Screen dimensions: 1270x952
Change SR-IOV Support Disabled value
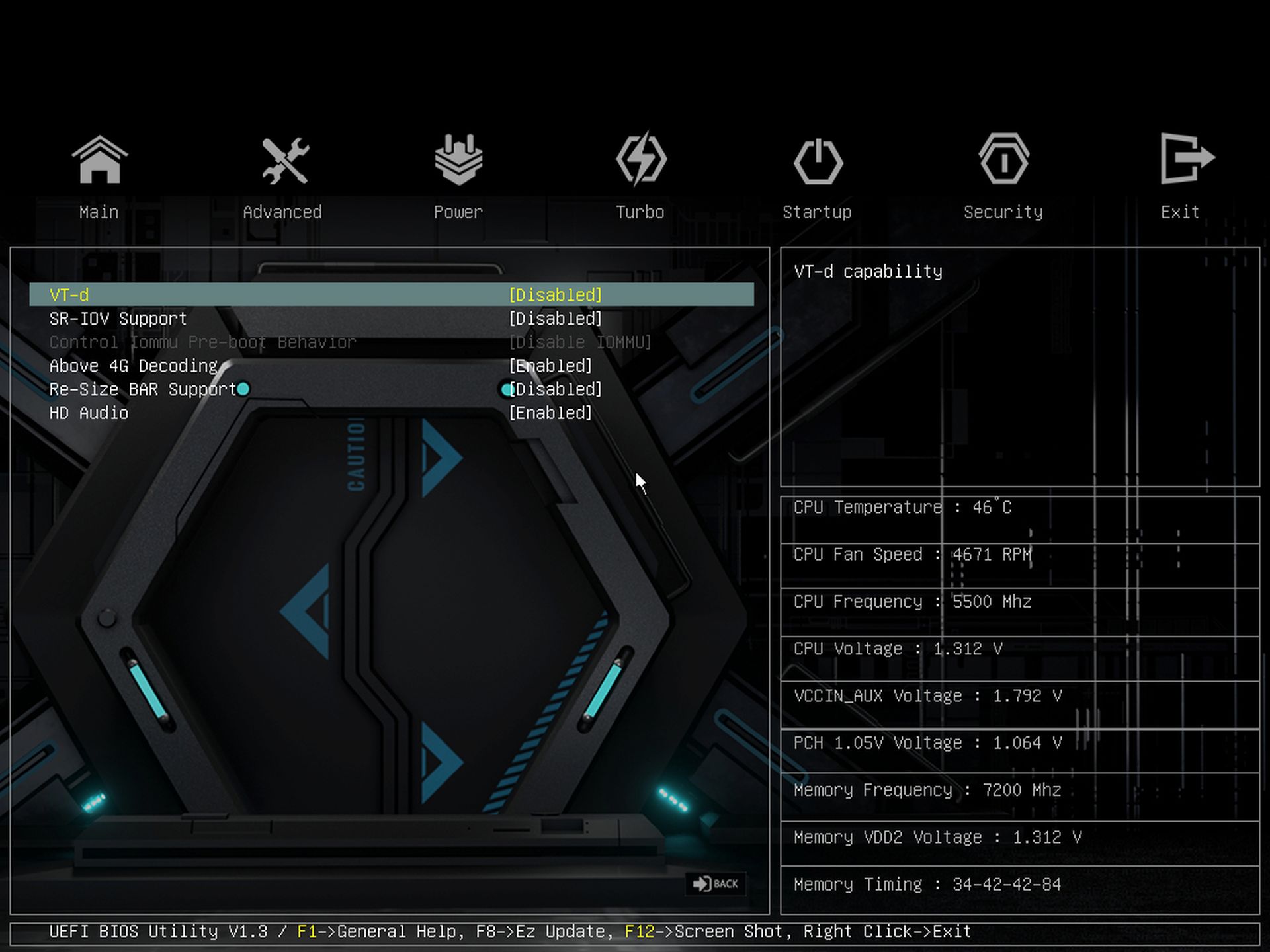(555, 319)
